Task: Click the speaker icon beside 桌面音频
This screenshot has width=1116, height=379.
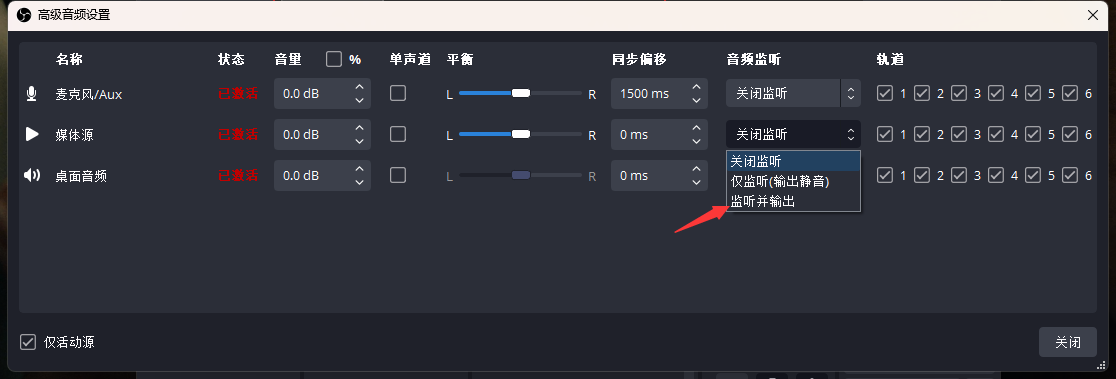Action: (32, 175)
